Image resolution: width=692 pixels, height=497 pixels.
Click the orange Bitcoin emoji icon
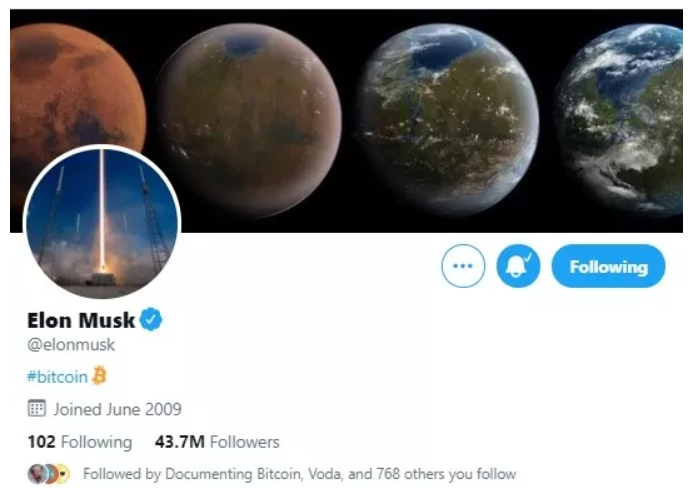click(99, 376)
